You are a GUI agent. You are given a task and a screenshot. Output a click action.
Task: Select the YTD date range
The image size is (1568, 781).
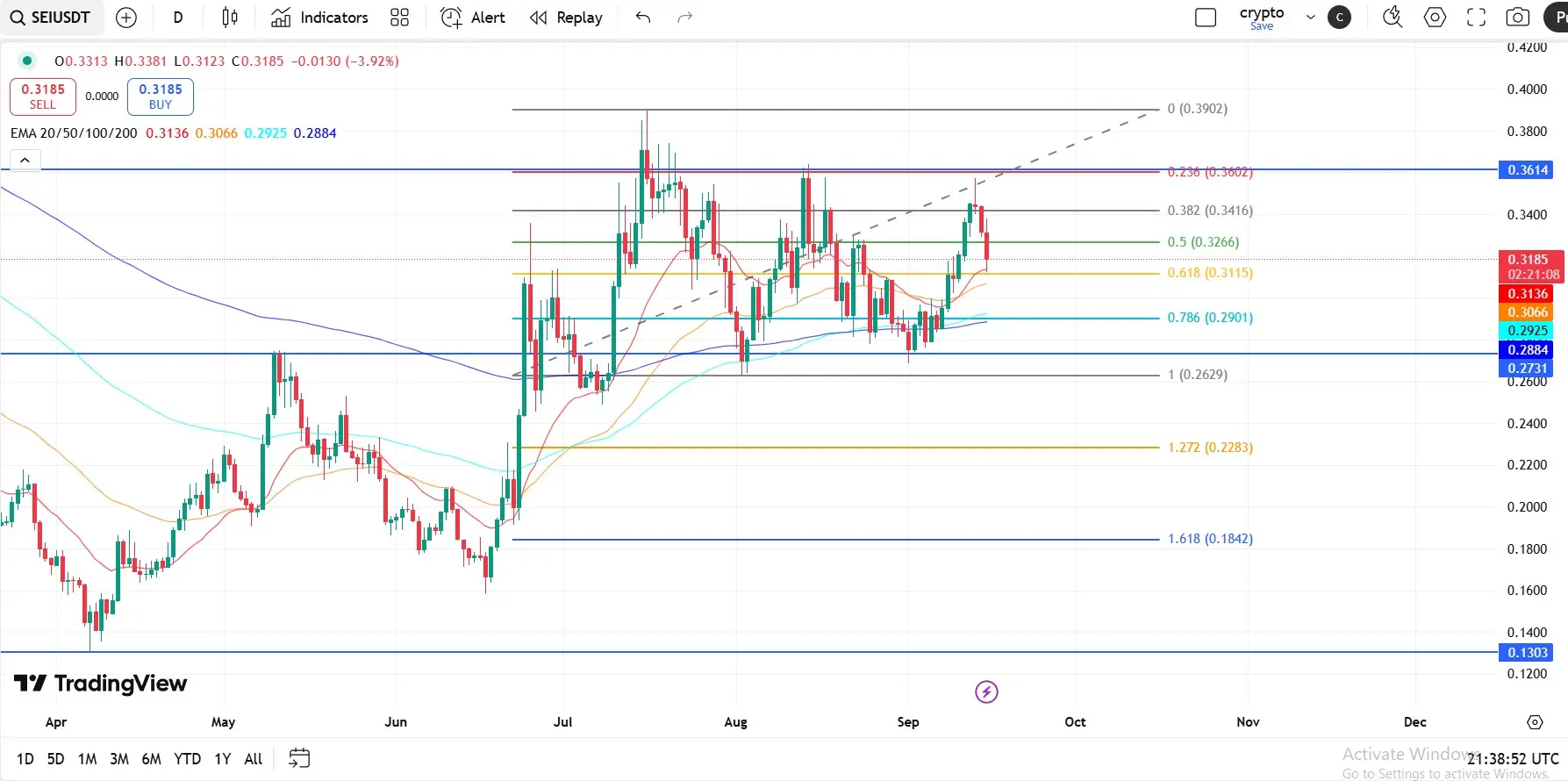coord(187,759)
